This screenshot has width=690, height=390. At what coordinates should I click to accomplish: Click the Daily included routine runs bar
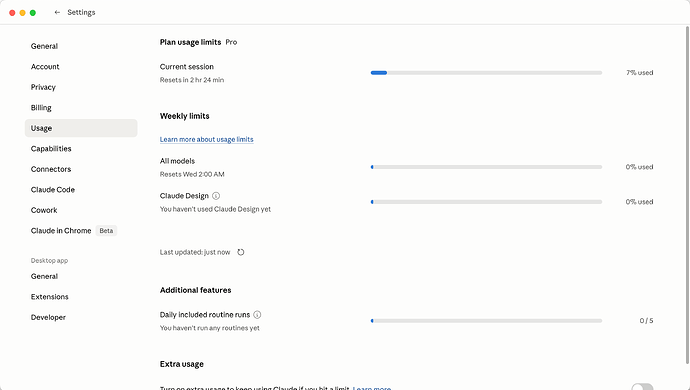tap(486, 321)
